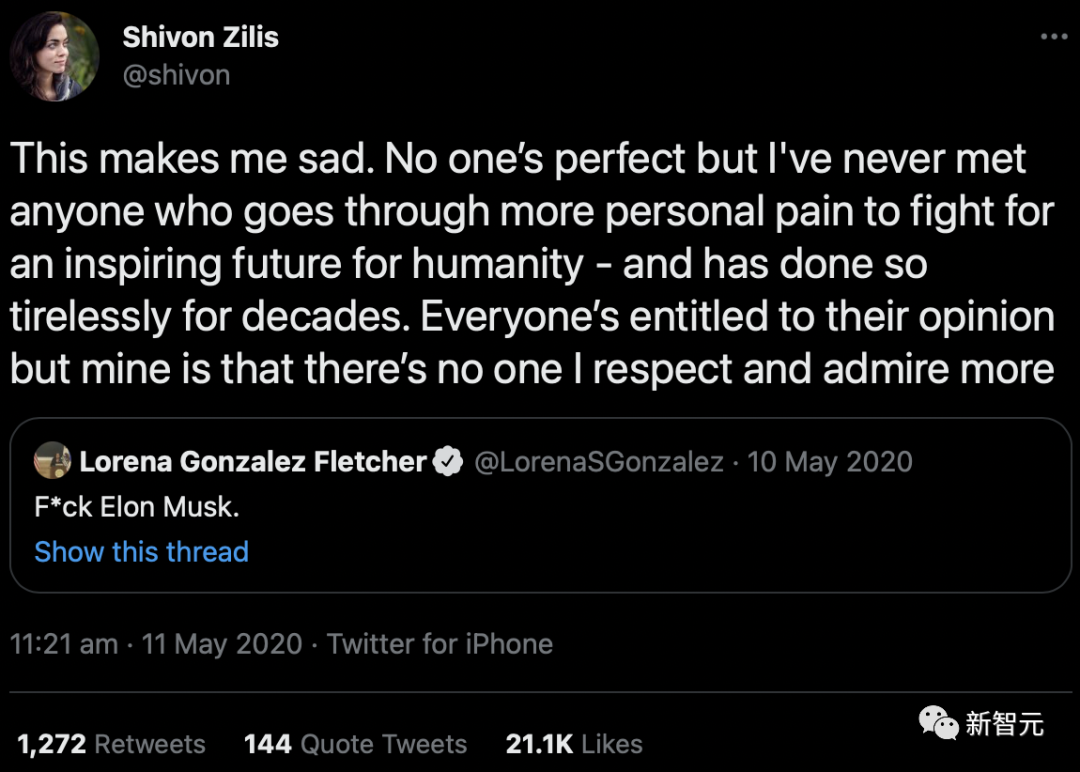Click Shivon Zilis's profile avatar

tap(54, 57)
